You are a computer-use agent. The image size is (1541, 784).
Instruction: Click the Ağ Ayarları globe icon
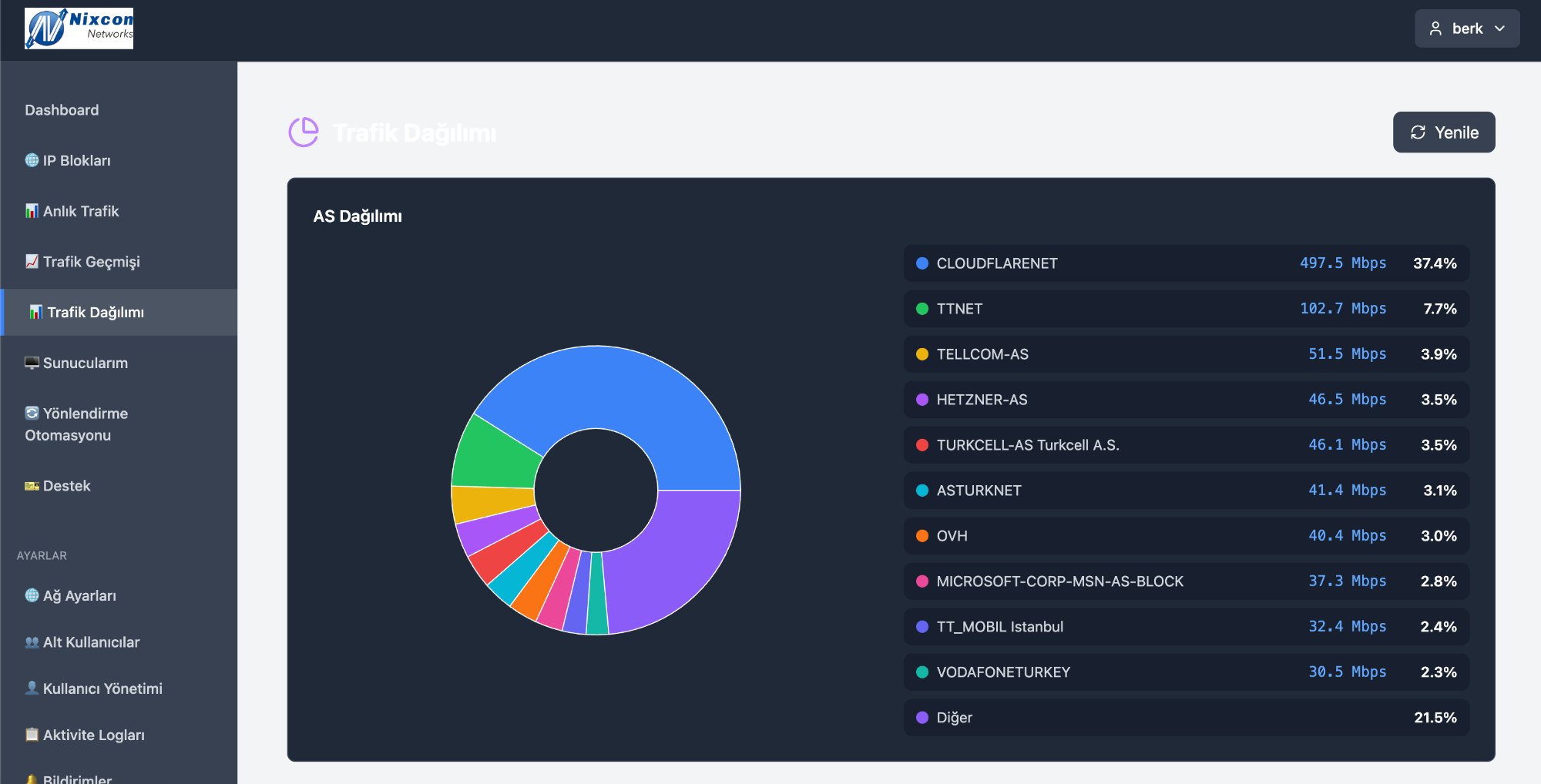(32, 595)
